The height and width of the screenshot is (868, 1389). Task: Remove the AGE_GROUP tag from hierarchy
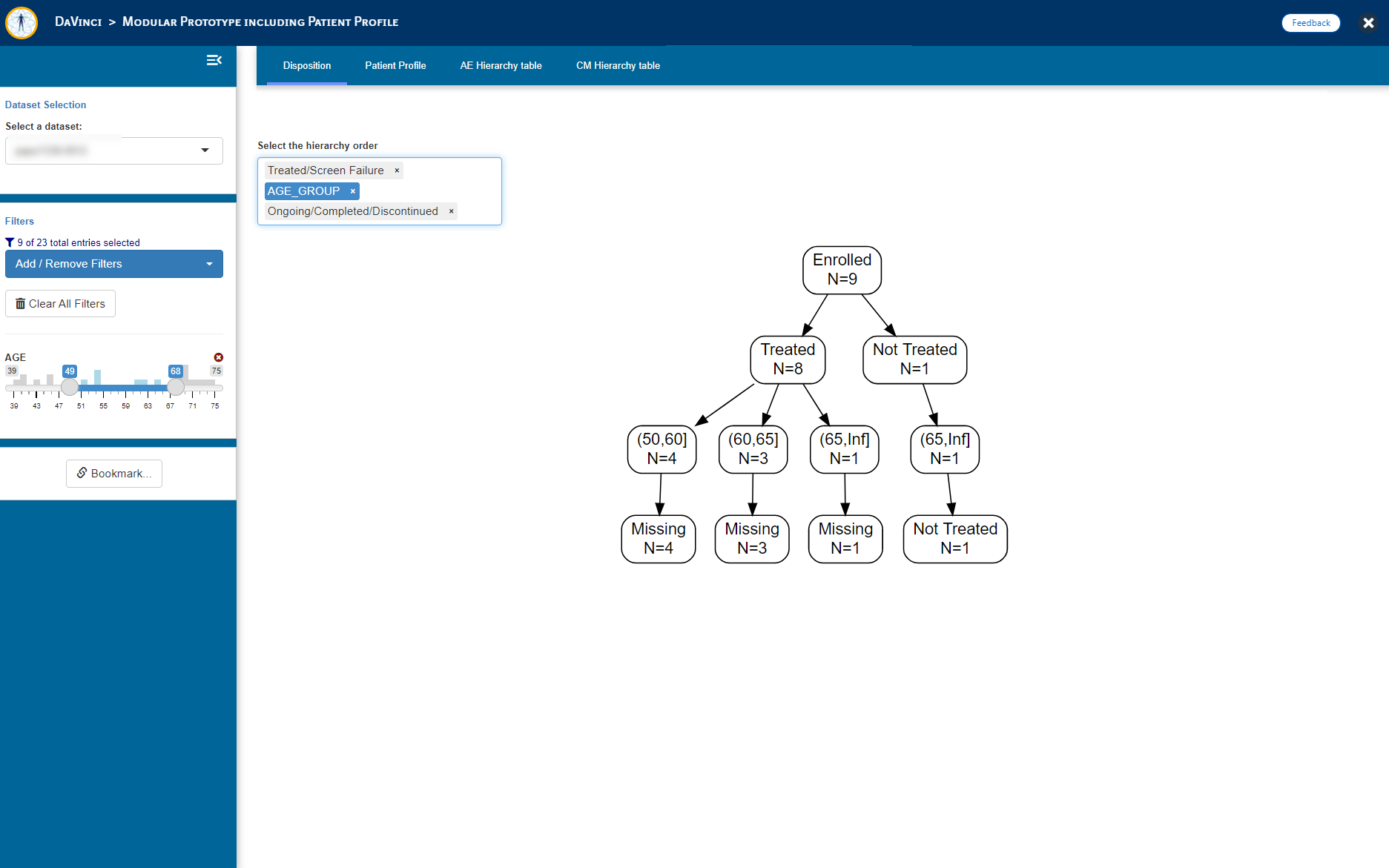coord(353,191)
